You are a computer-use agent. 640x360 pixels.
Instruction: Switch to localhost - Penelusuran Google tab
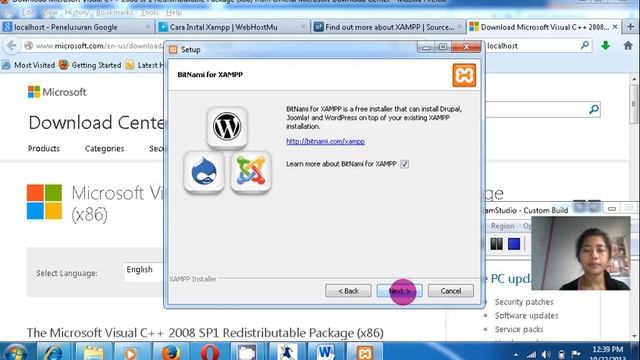[77, 27]
